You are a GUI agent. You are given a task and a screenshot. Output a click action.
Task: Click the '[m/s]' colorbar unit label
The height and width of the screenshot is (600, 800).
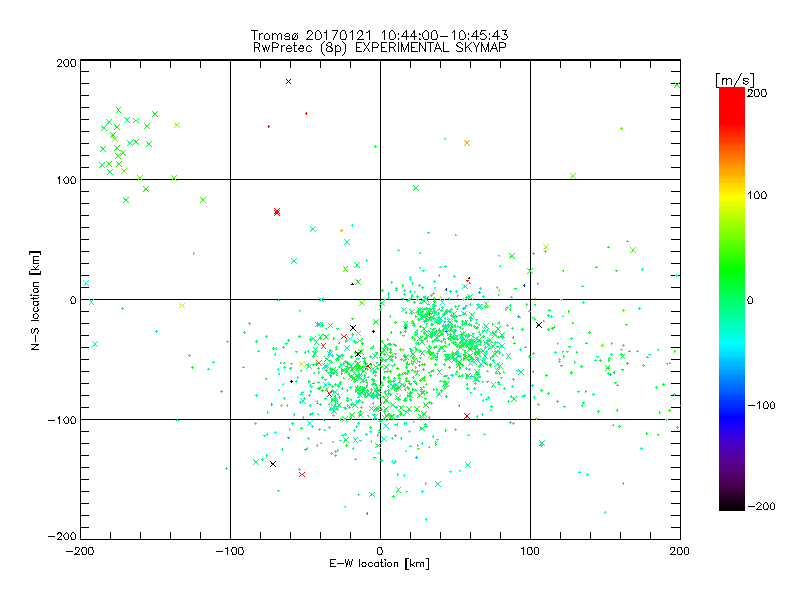[x=734, y=80]
